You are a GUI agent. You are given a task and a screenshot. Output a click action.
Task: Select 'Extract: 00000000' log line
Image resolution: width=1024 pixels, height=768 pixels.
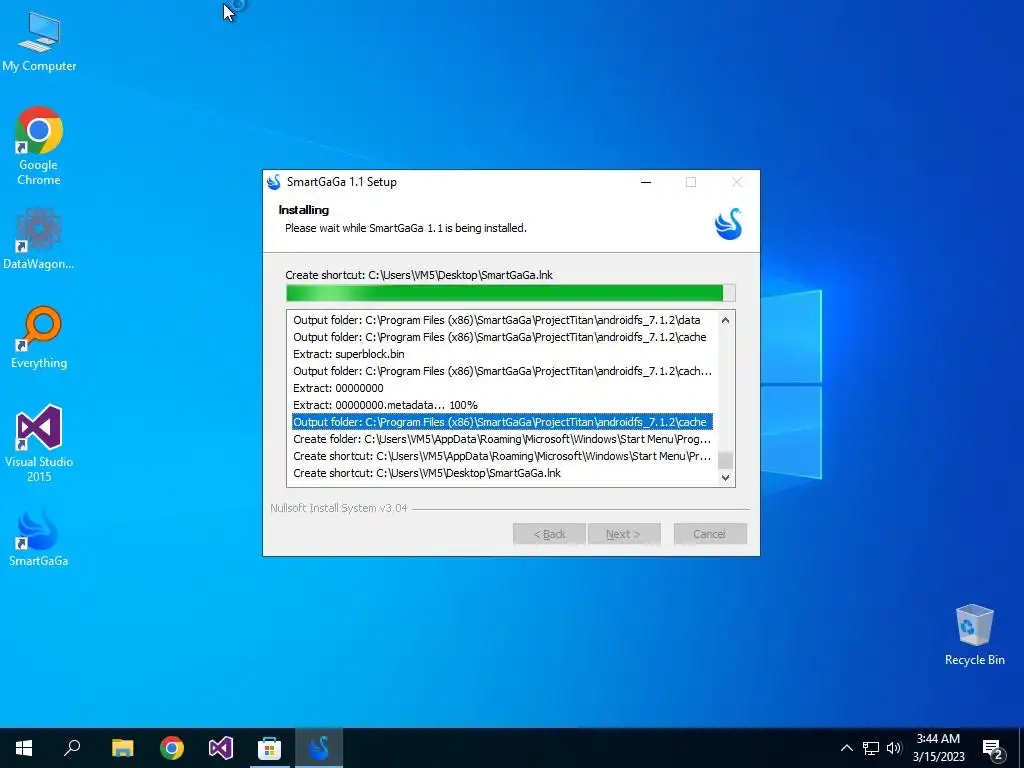[502, 388]
